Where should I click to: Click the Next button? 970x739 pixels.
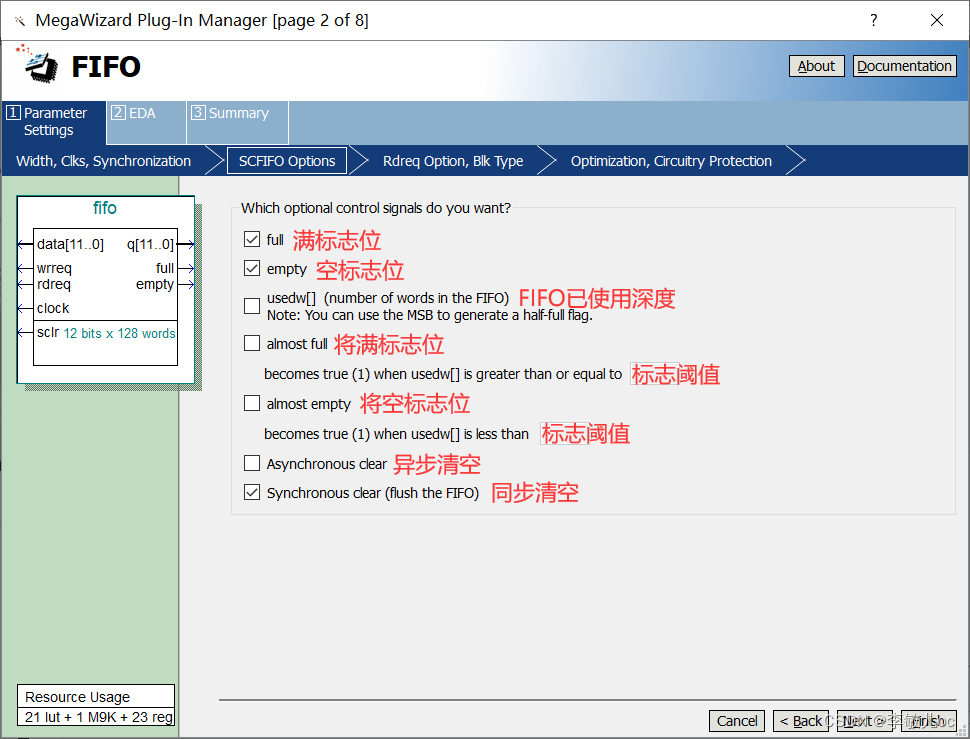(x=864, y=720)
